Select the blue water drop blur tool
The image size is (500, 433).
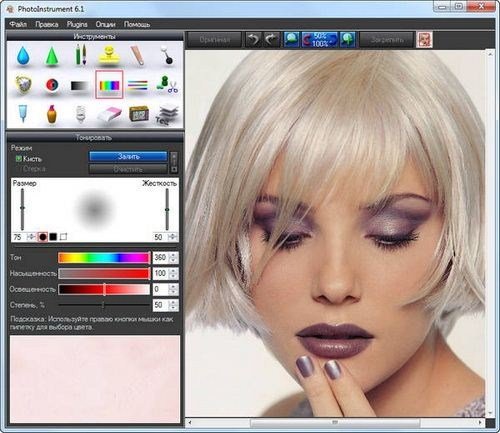23,56
